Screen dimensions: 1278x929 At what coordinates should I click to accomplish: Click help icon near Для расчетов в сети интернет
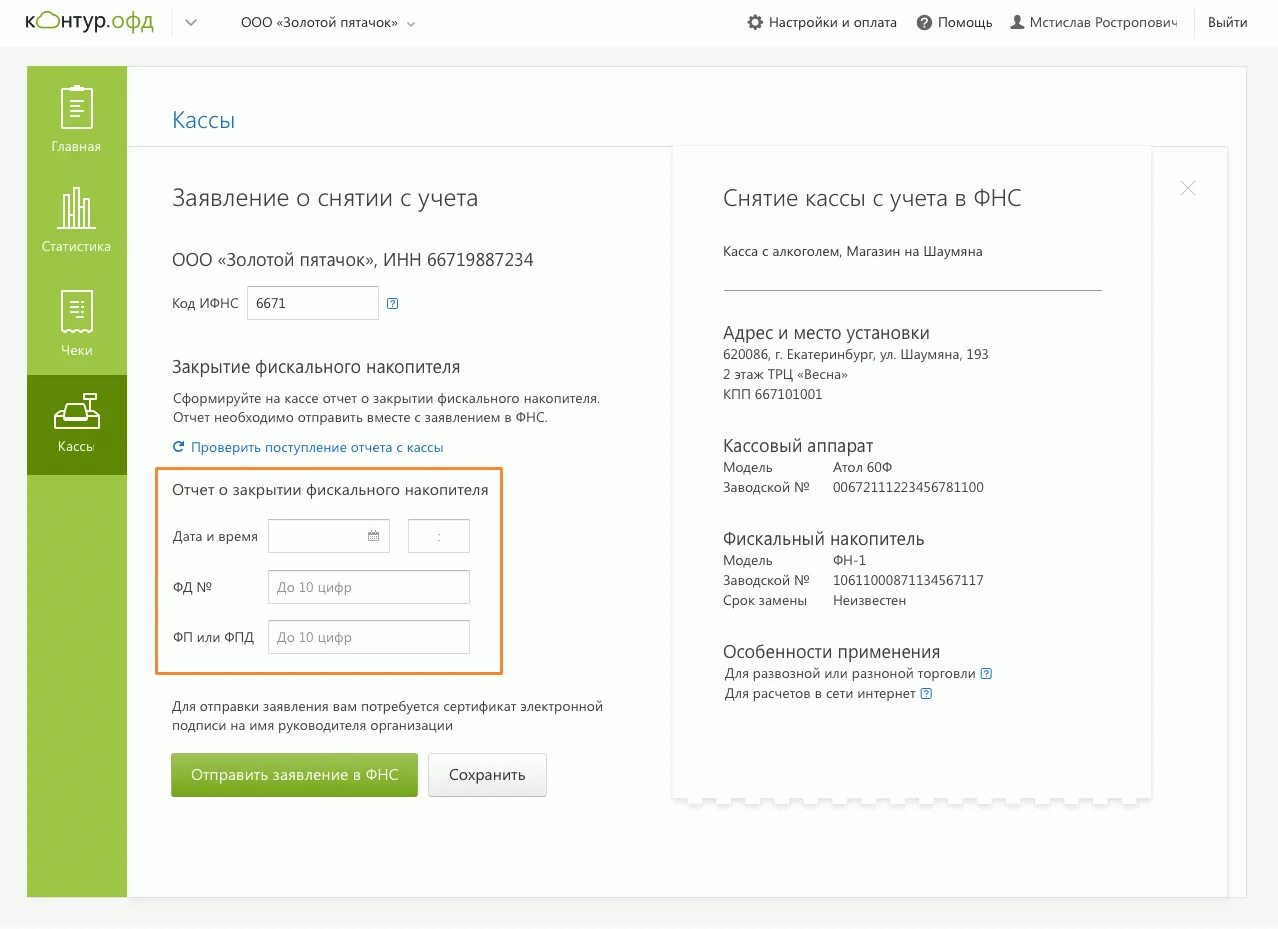pos(924,693)
